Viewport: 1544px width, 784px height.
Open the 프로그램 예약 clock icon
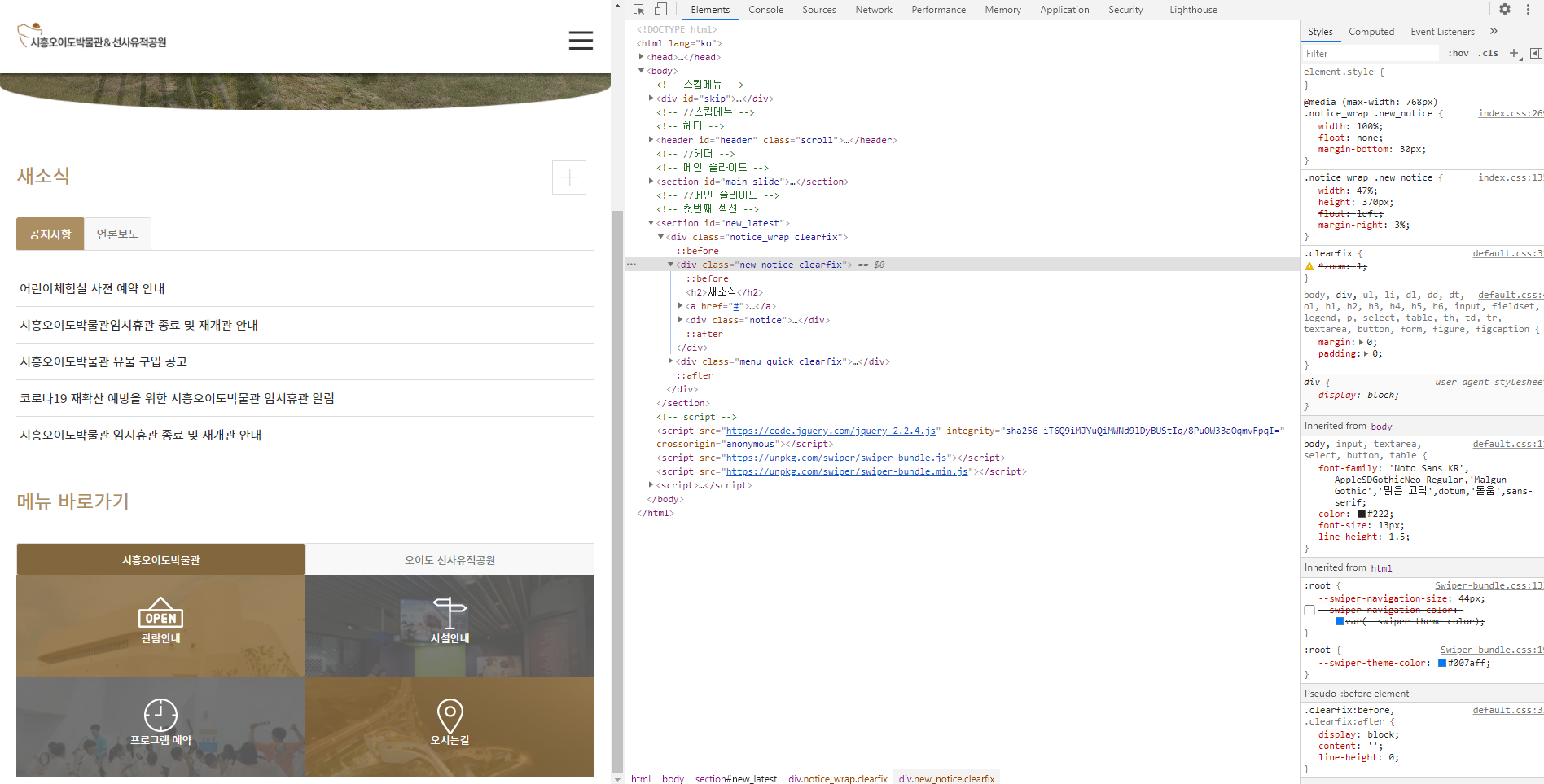tap(160, 715)
